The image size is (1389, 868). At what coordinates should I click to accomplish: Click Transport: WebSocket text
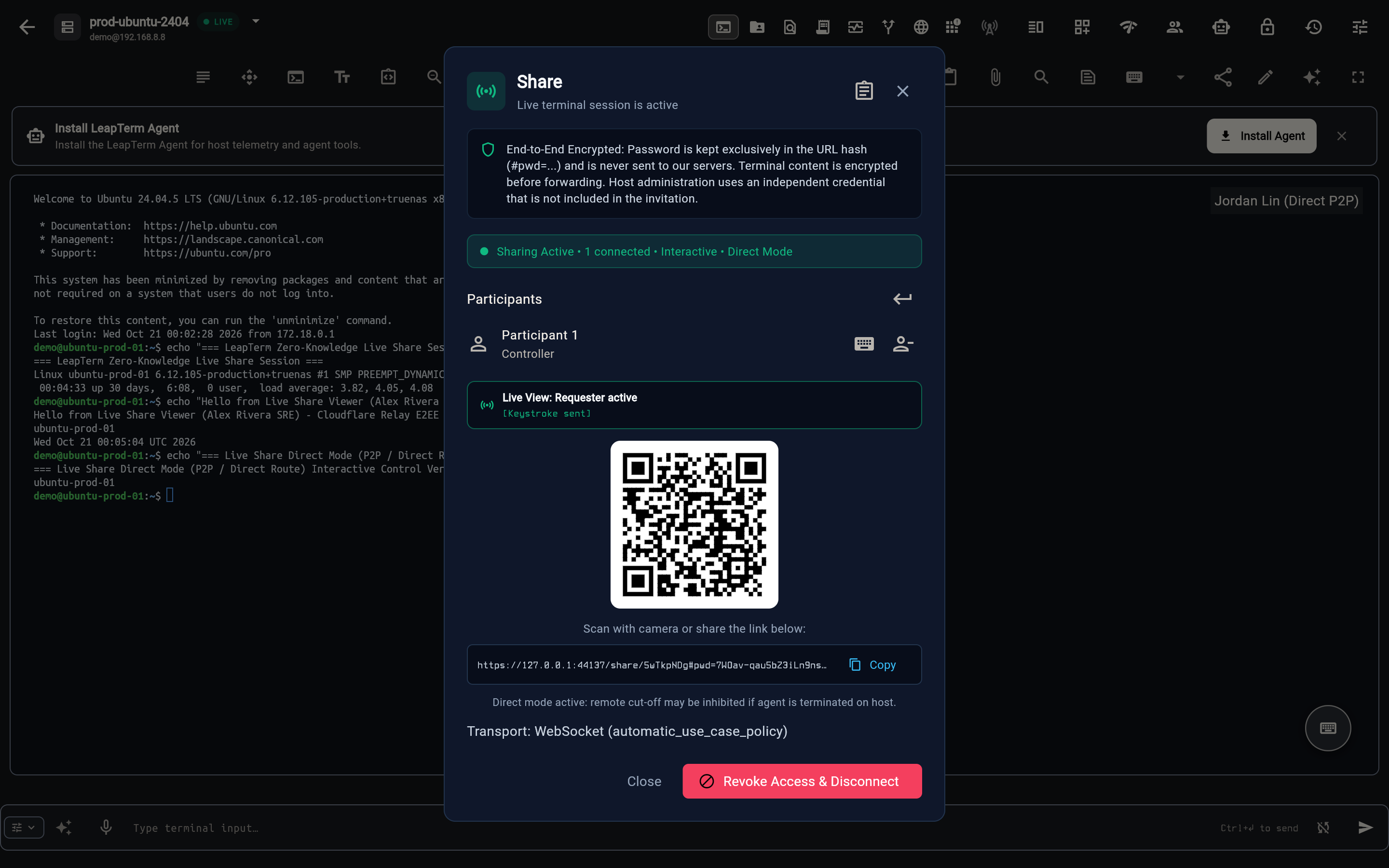(x=627, y=732)
